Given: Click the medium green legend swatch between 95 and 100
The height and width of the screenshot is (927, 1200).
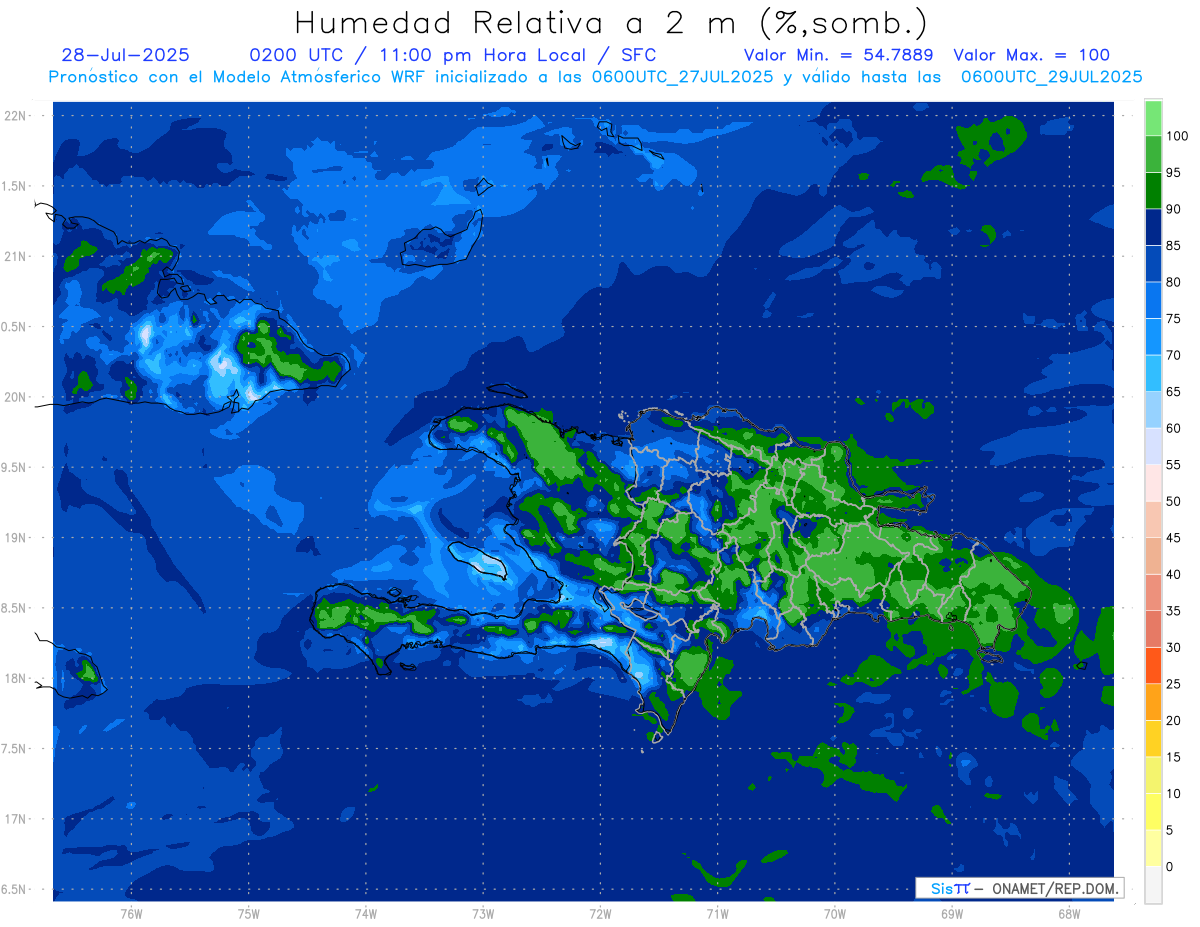Looking at the screenshot, I should (x=1153, y=154).
